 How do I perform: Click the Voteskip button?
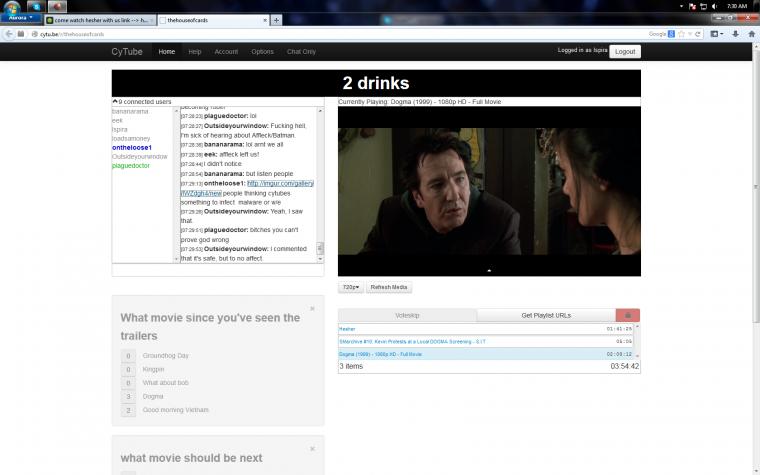[407, 315]
